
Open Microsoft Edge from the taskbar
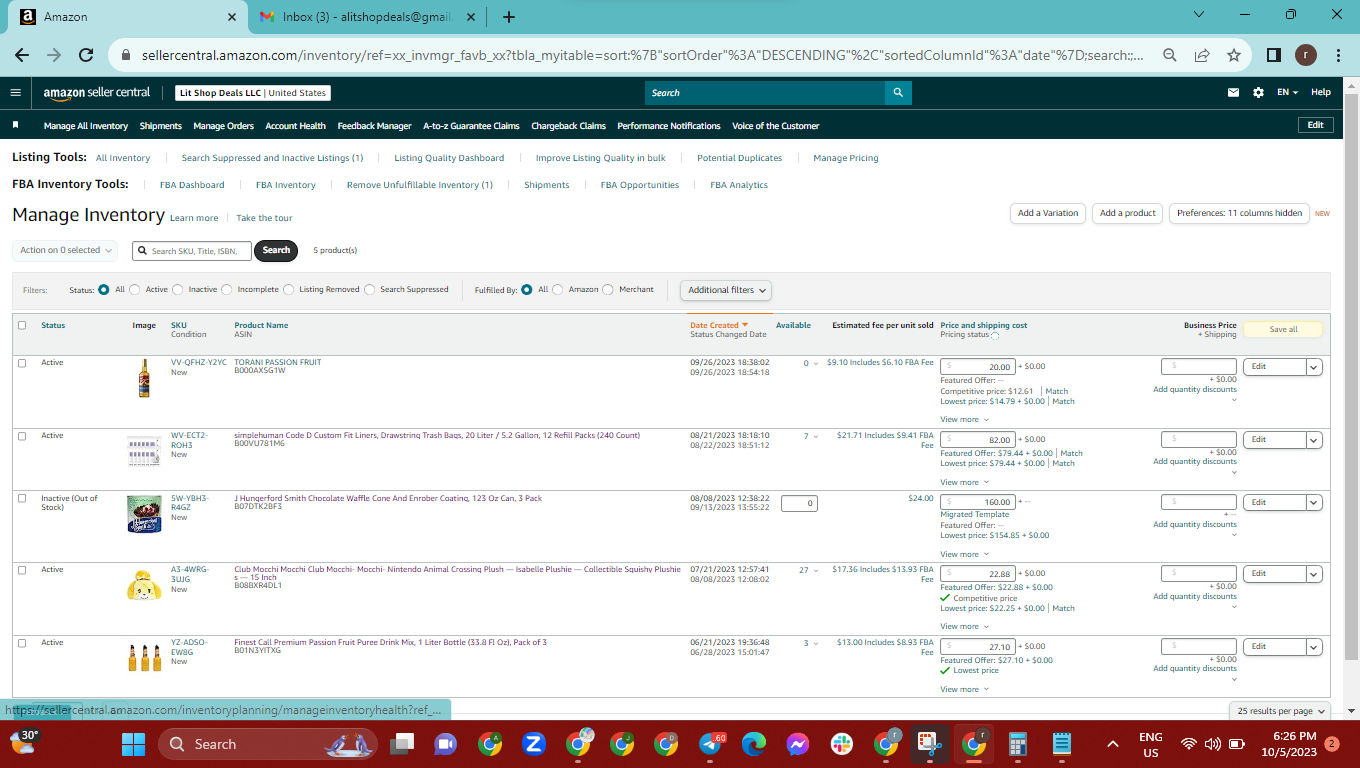[x=753, y=744]
